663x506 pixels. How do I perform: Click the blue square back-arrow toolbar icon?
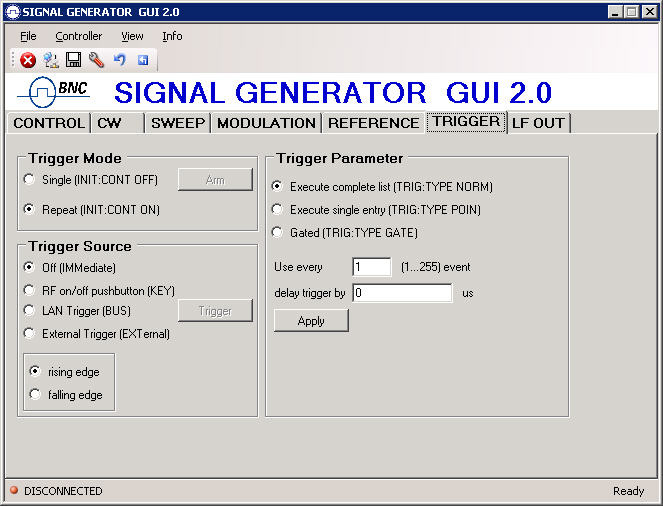[x=143, y=60]
